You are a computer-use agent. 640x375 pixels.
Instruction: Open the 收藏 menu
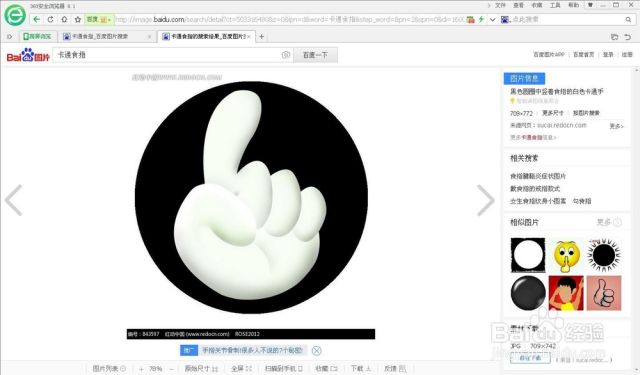[537, 5]
